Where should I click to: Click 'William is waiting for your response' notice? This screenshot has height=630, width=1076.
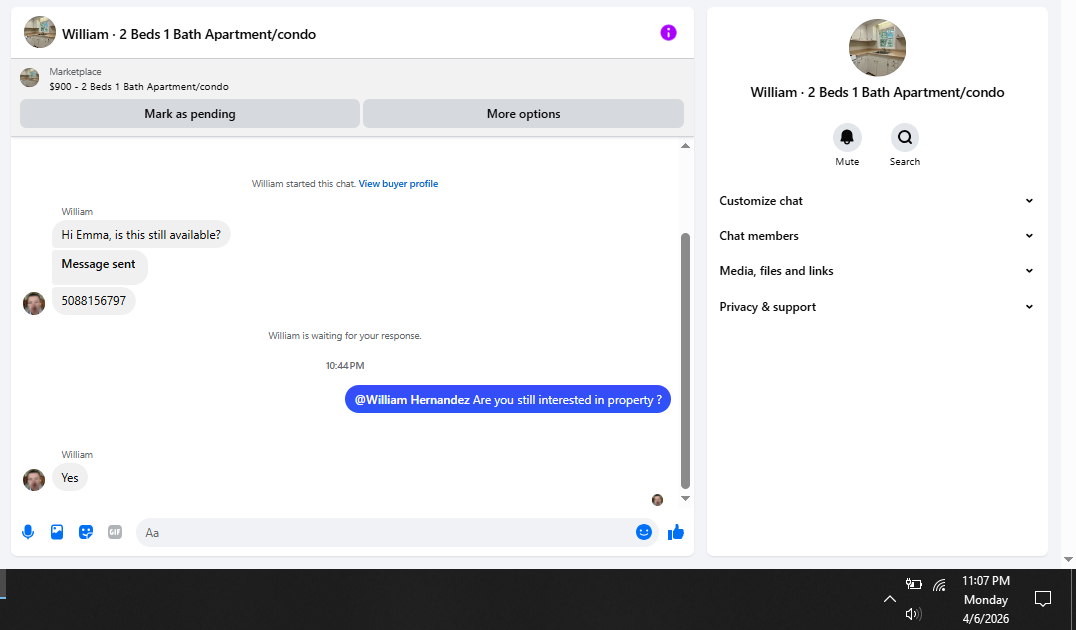click(344, 336)
